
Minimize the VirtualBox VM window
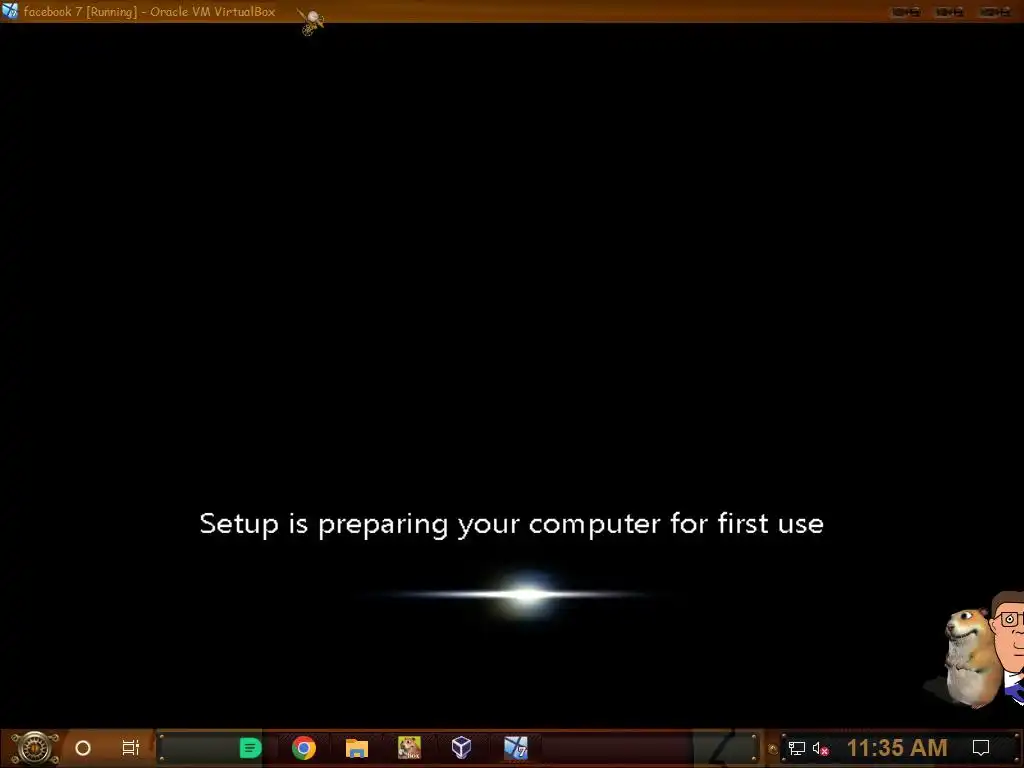pyautogui.click(x=905, y=12)
